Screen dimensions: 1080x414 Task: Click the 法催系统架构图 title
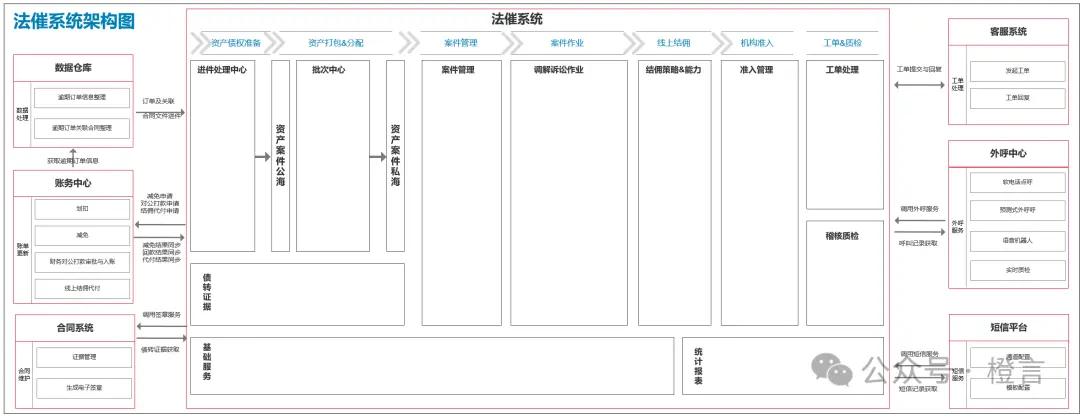pos(74,22)
